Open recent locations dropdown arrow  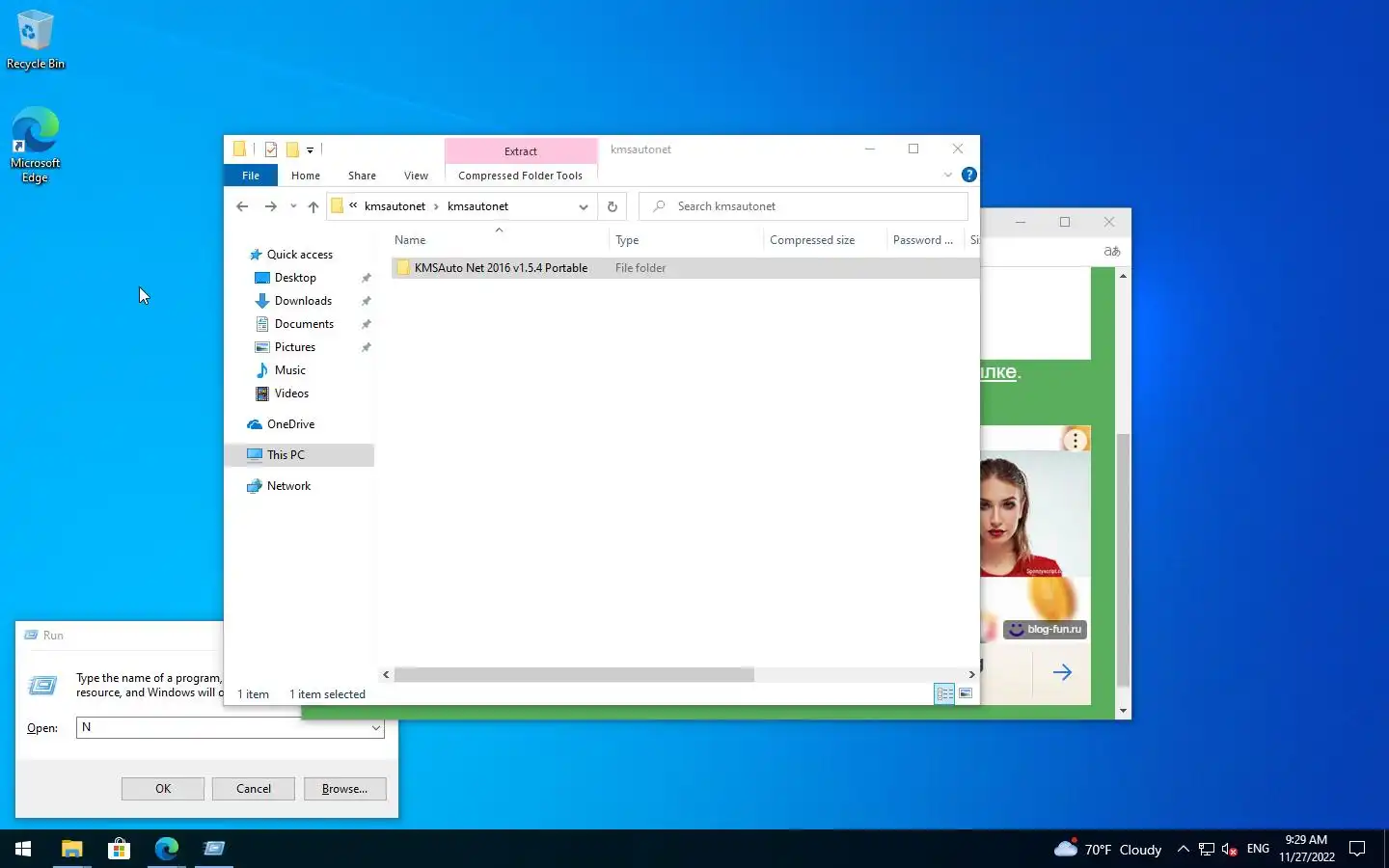tap(293, 206)
